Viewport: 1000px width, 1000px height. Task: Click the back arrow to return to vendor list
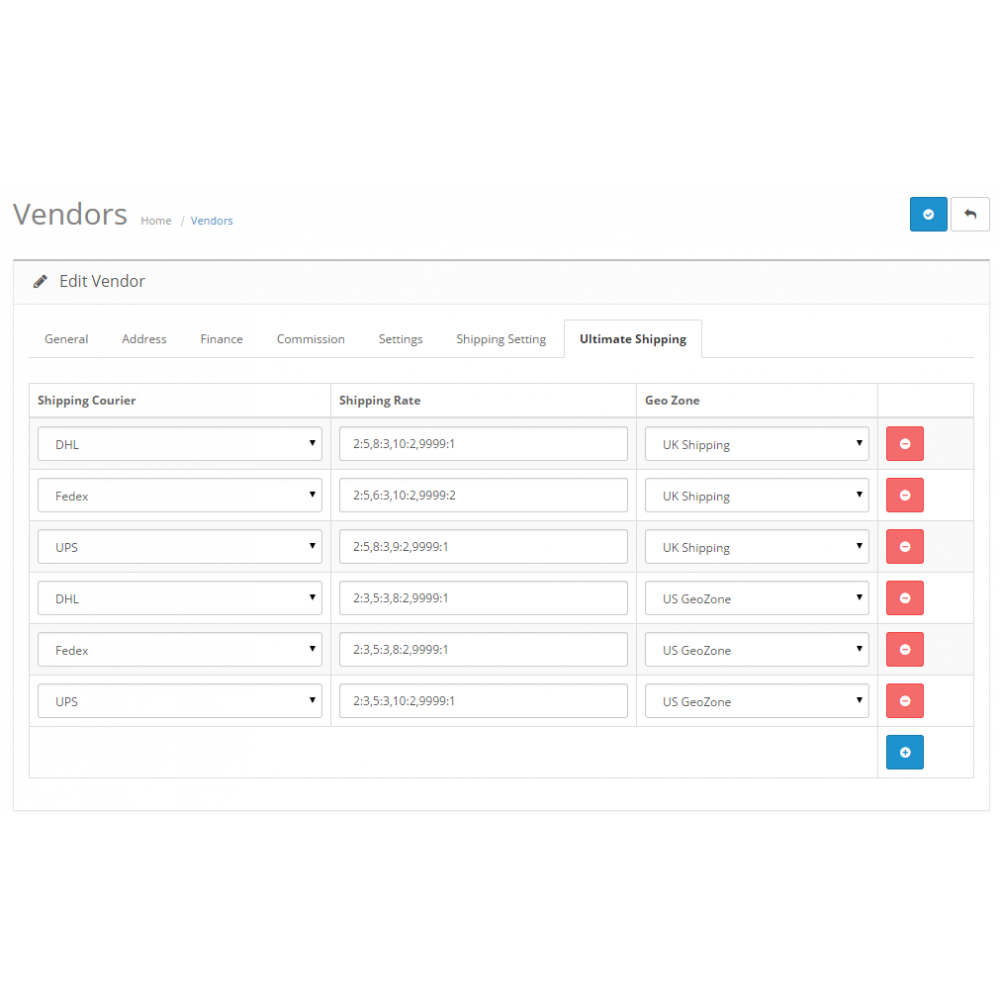(x=970, y=214)
